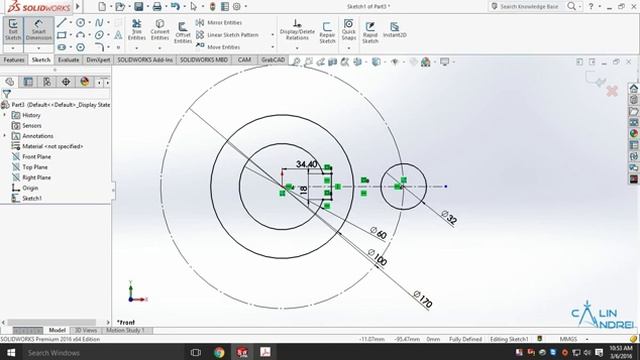Open the ConfigurationManager tab
The width and height of the screenshot is (640, 360).
pos(47,82)
